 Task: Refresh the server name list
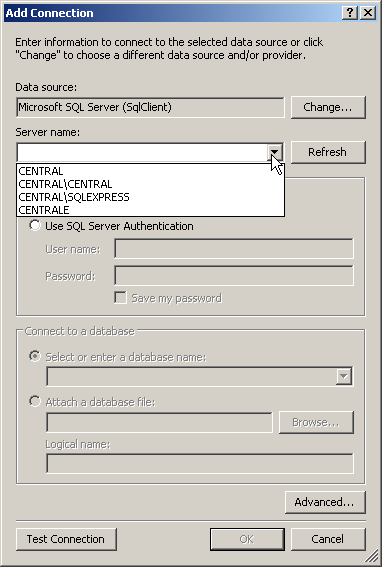pos(328,152)
